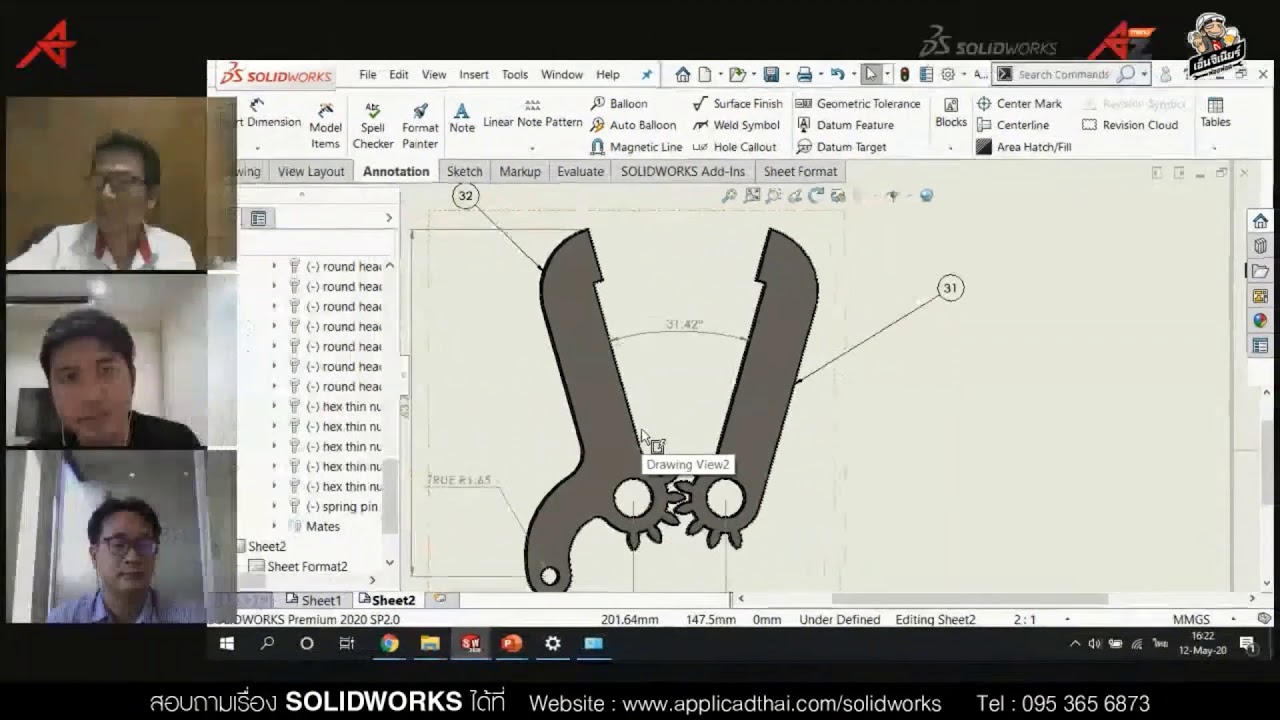This screenshot has width=1280, height=720.
Task: Open File Explorer from the taskbar
Action: coord(430,643)
